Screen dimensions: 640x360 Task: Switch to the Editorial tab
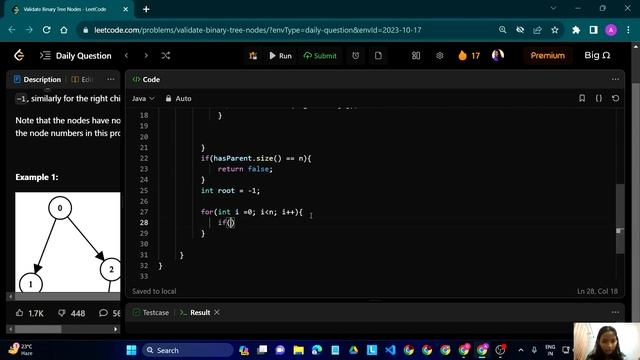(x=82, y=79)
